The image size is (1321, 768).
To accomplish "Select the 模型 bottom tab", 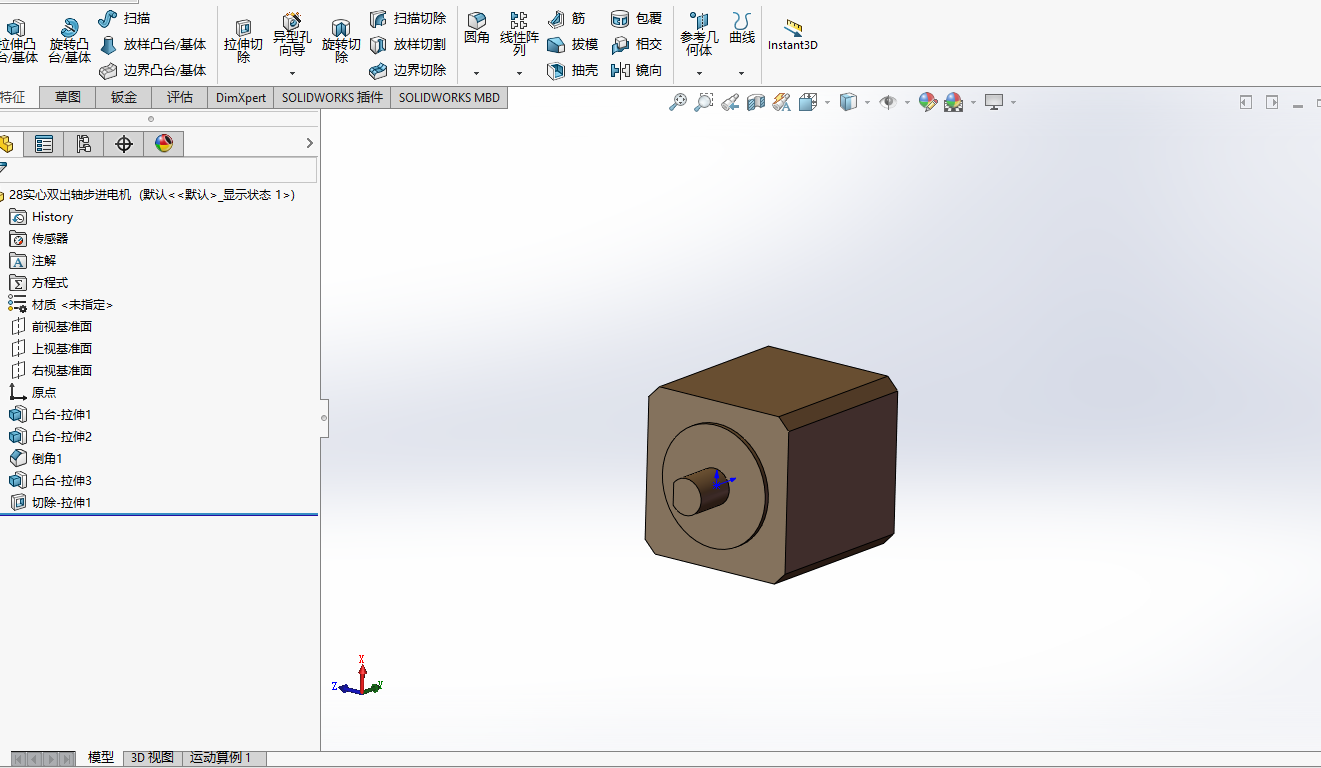I will click(100, 758).
